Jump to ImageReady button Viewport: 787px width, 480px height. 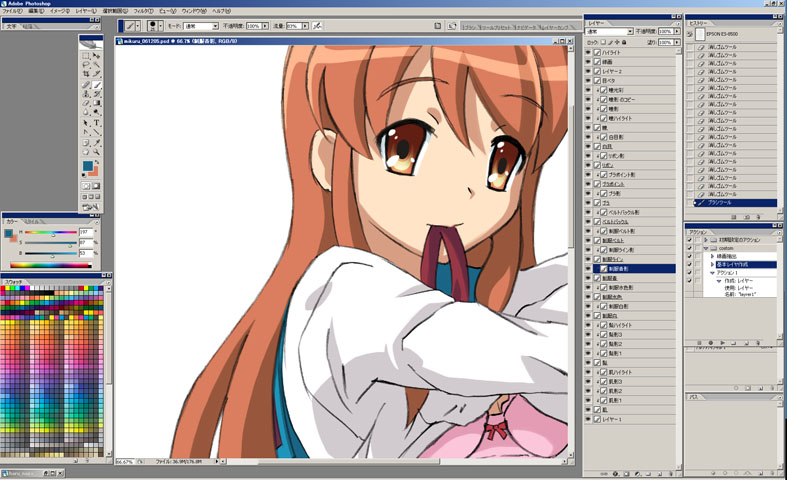point(91,206)
